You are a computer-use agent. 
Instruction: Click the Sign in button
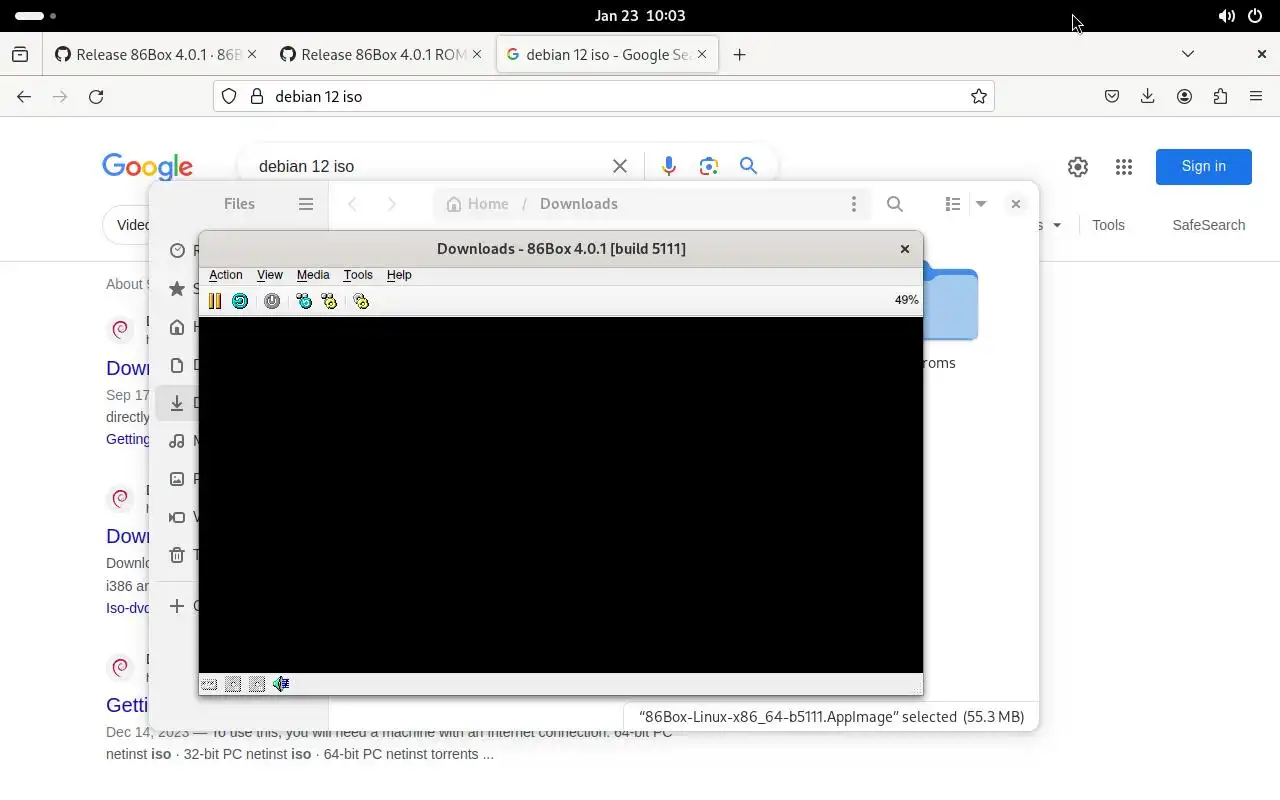(1204, 167)
